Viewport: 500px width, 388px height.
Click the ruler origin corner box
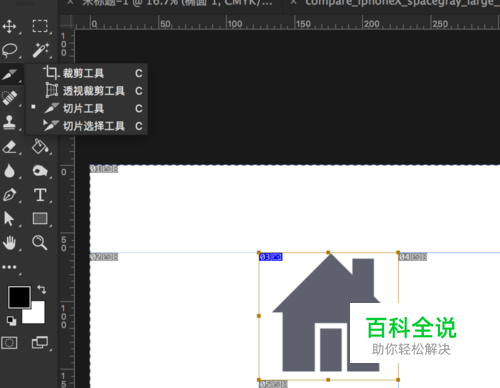67,23
